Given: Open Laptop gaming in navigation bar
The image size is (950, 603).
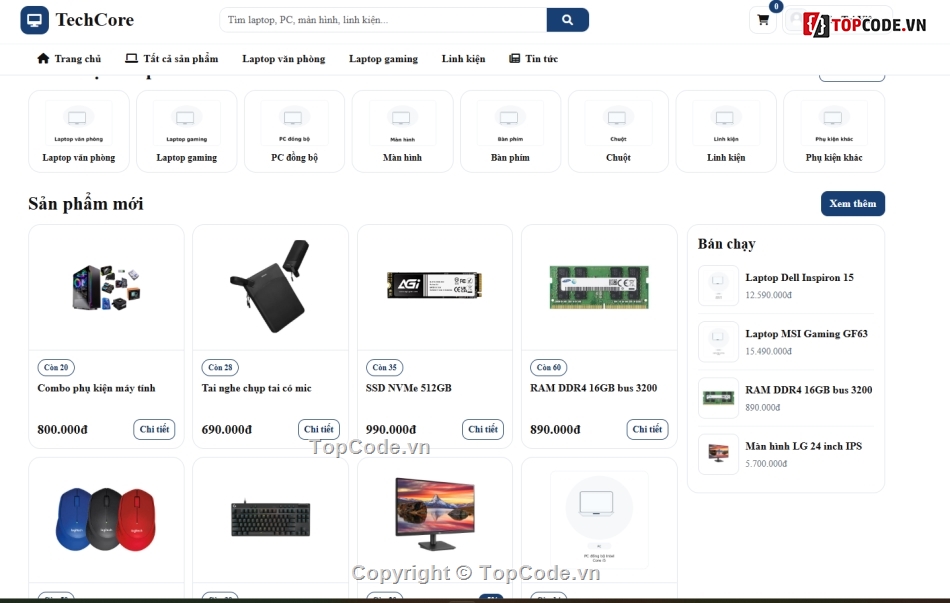Looking at the screenshot, I should [x=384, y=59].
